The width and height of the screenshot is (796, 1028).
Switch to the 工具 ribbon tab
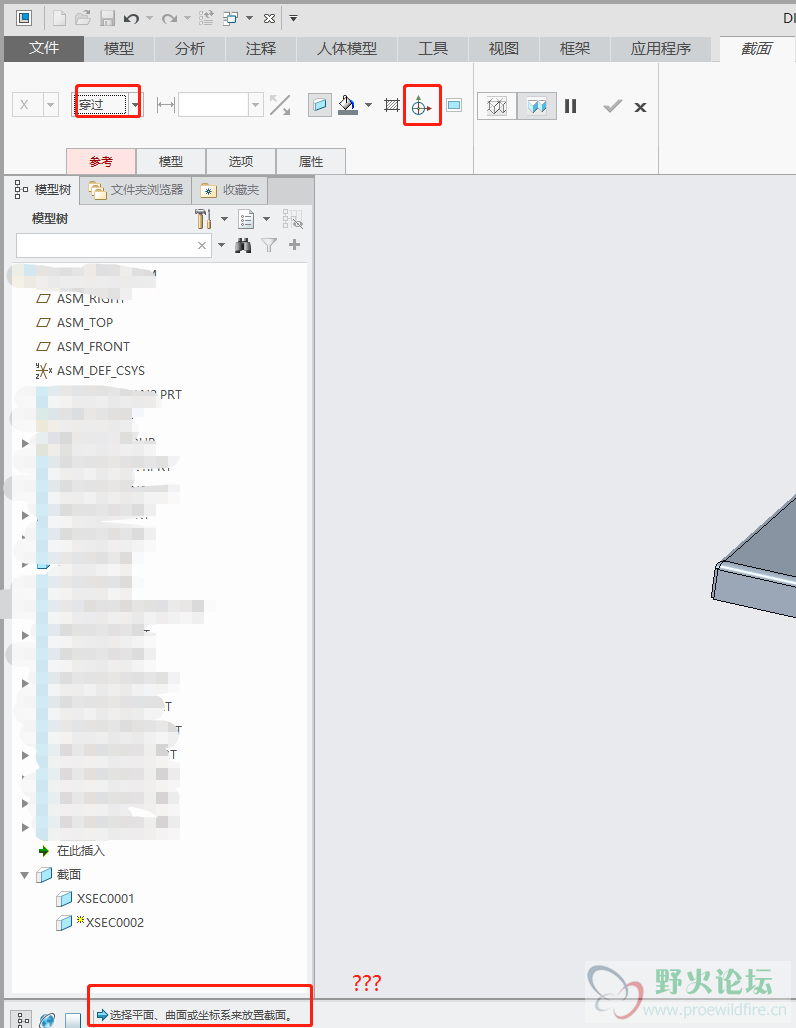(x=433, y=49)
